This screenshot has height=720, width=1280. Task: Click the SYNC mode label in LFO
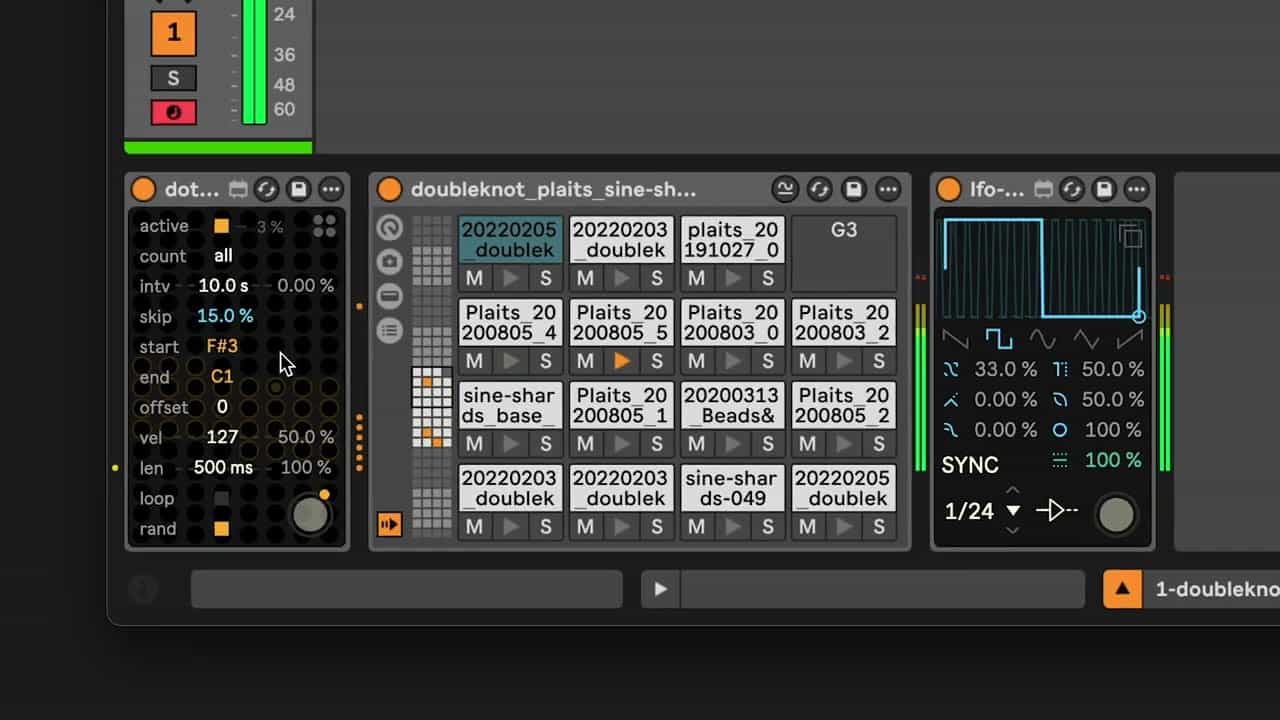click(x=970, y=465)
